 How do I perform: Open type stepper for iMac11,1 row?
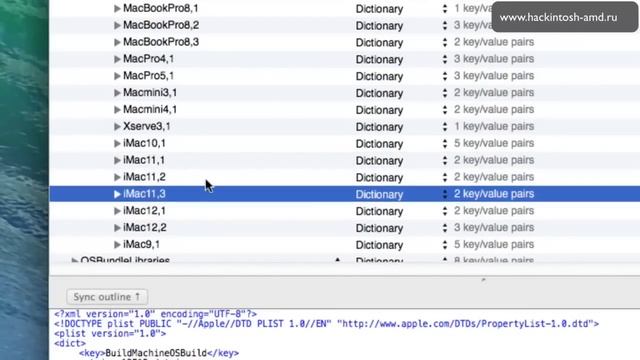[x=444, y=160]
